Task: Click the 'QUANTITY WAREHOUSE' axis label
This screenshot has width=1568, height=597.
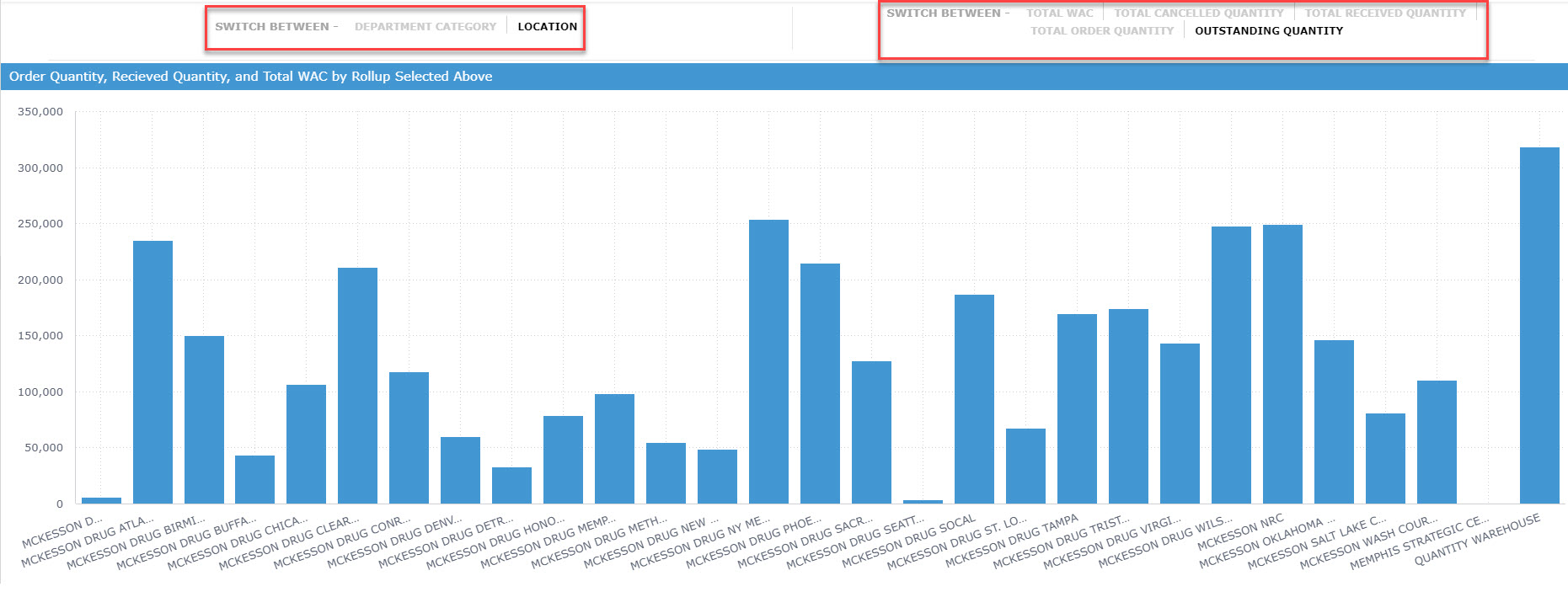Action: point(1477,539)
